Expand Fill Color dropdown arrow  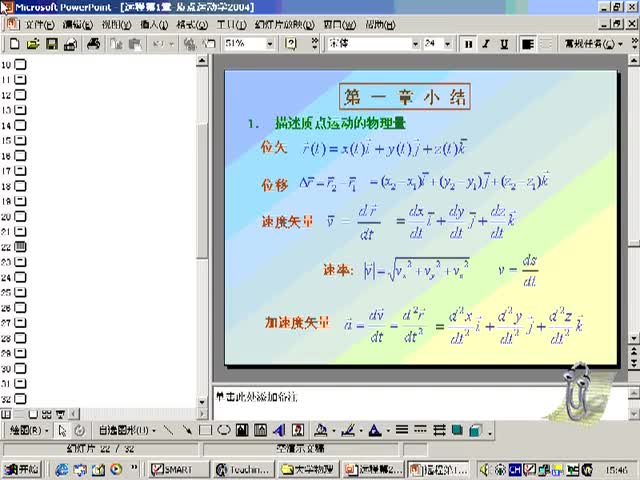click(x=334, y=431)
